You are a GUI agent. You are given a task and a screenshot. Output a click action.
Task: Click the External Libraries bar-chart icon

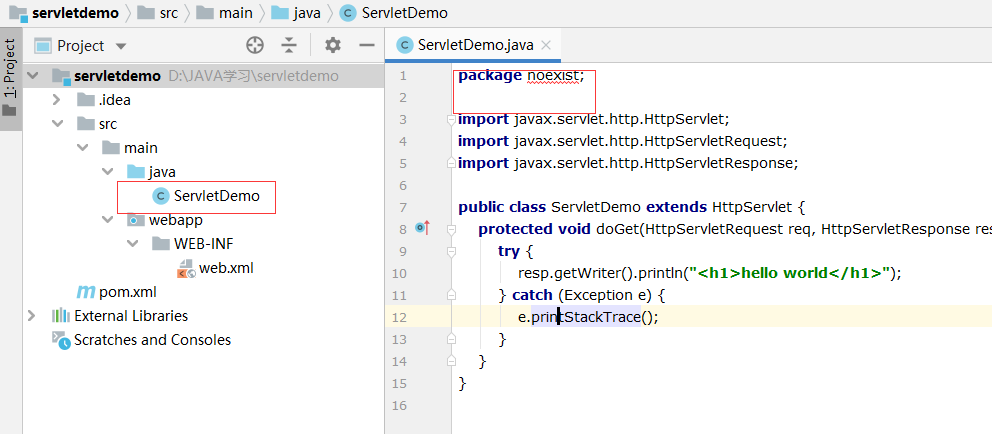pyautogui.click(x=61, y=315)
